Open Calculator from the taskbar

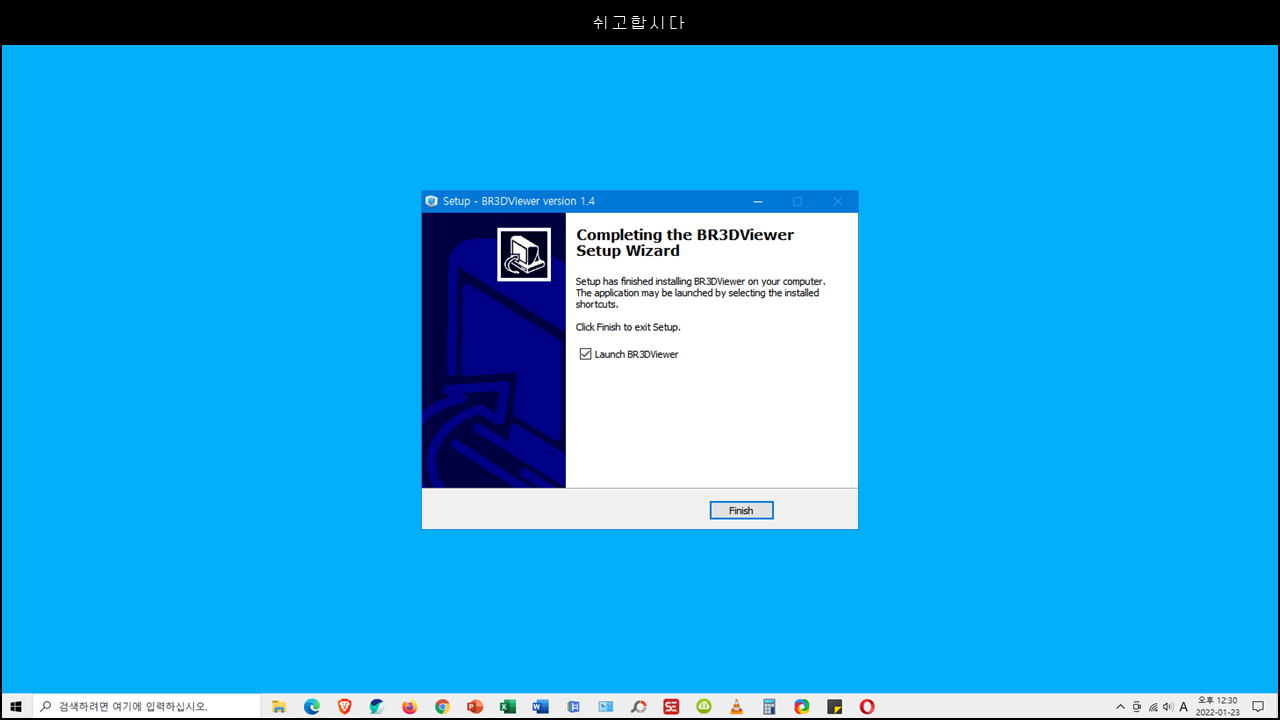769,706
